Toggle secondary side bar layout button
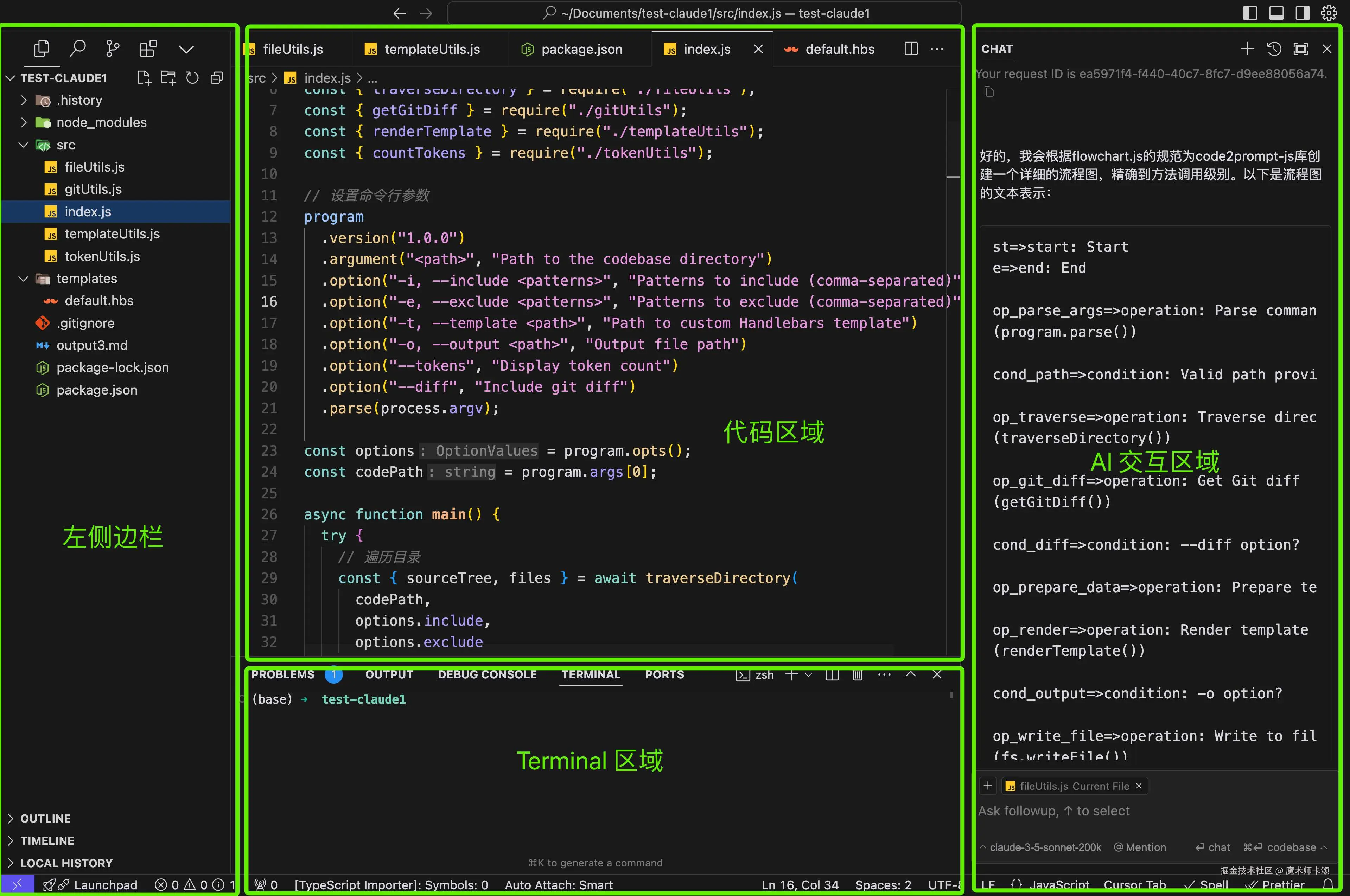 [1303, 13]
